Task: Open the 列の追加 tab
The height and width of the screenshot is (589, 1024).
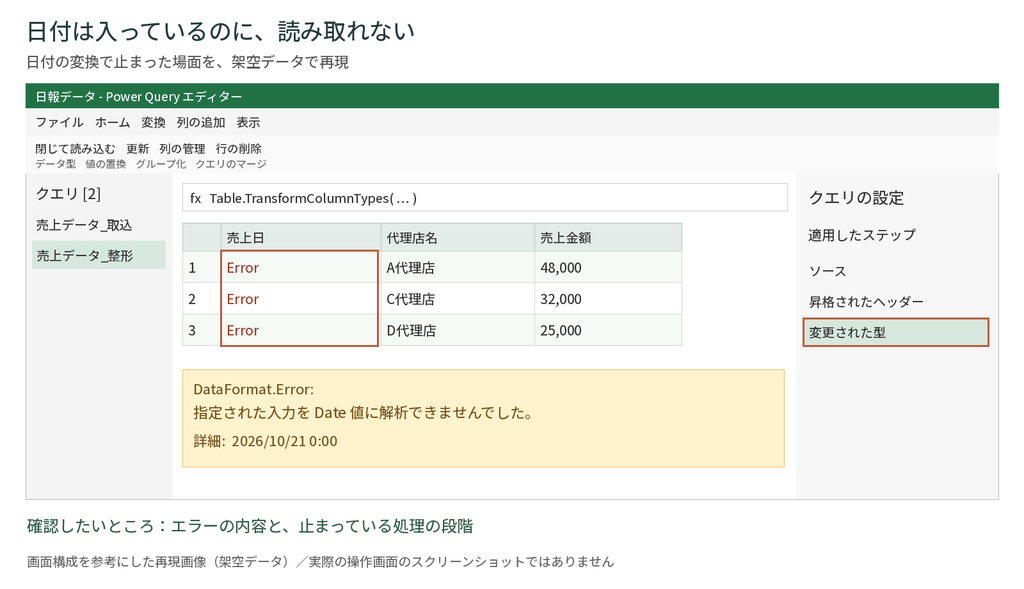Action: (x=200, y=122)
